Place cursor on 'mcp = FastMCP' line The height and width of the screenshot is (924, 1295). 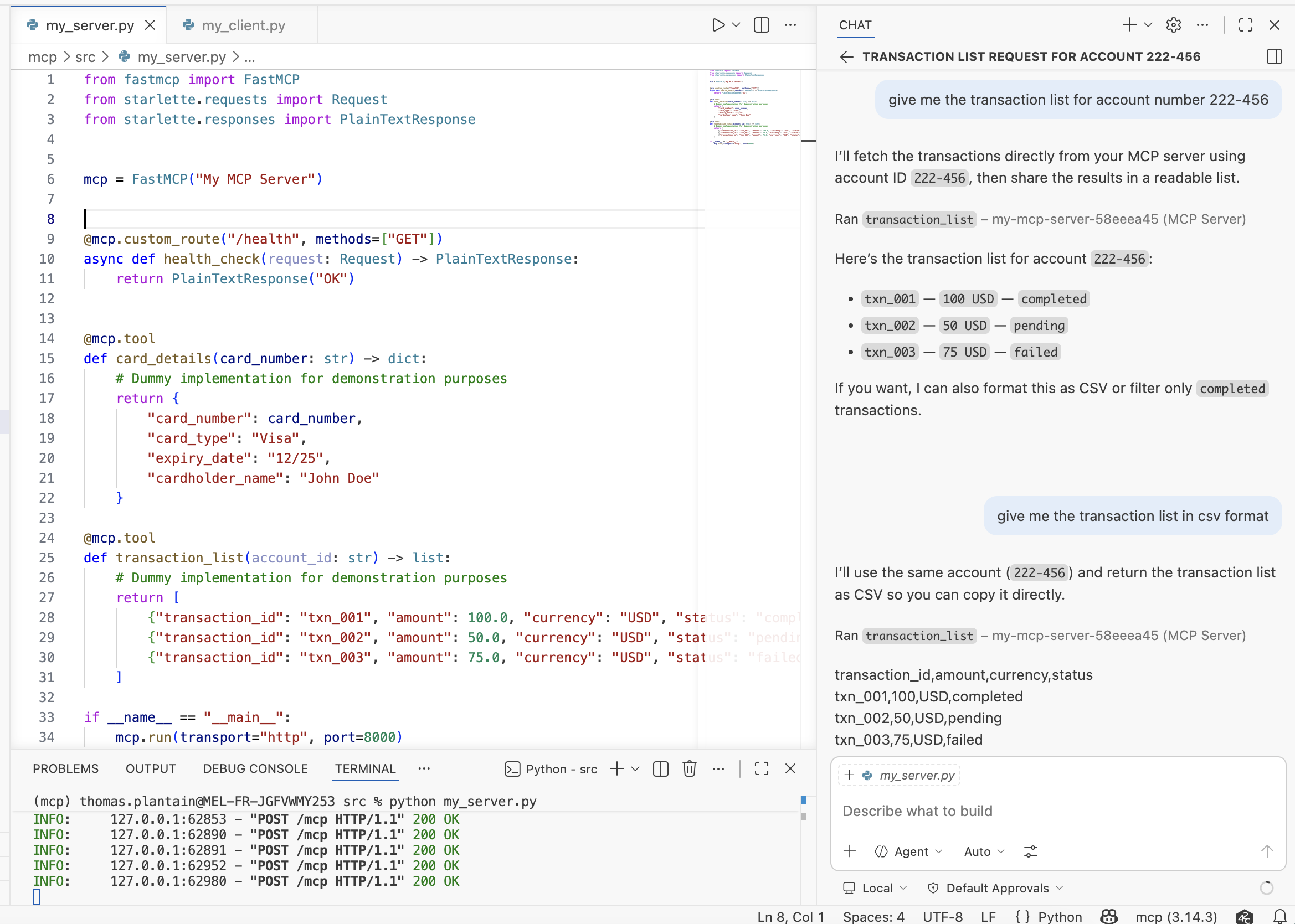coord(203,179)
